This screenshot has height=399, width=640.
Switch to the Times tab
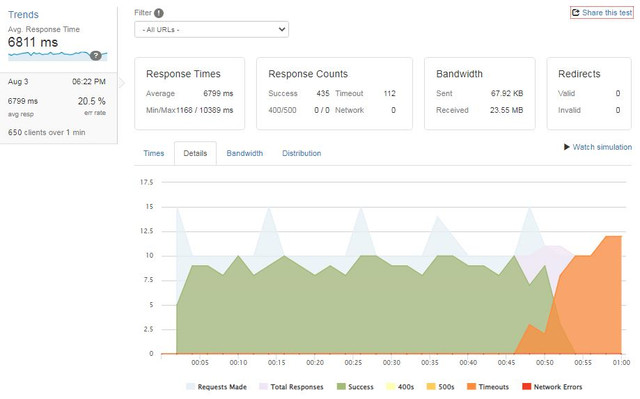click(153, 153)
